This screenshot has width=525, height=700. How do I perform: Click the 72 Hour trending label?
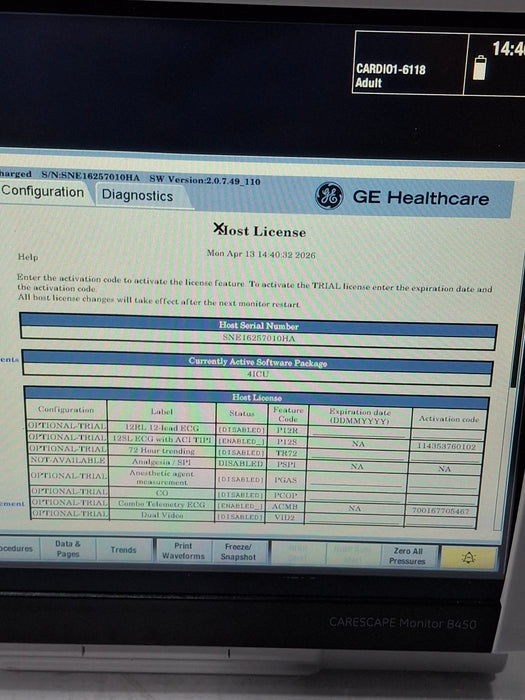click(x=162, y=450)
